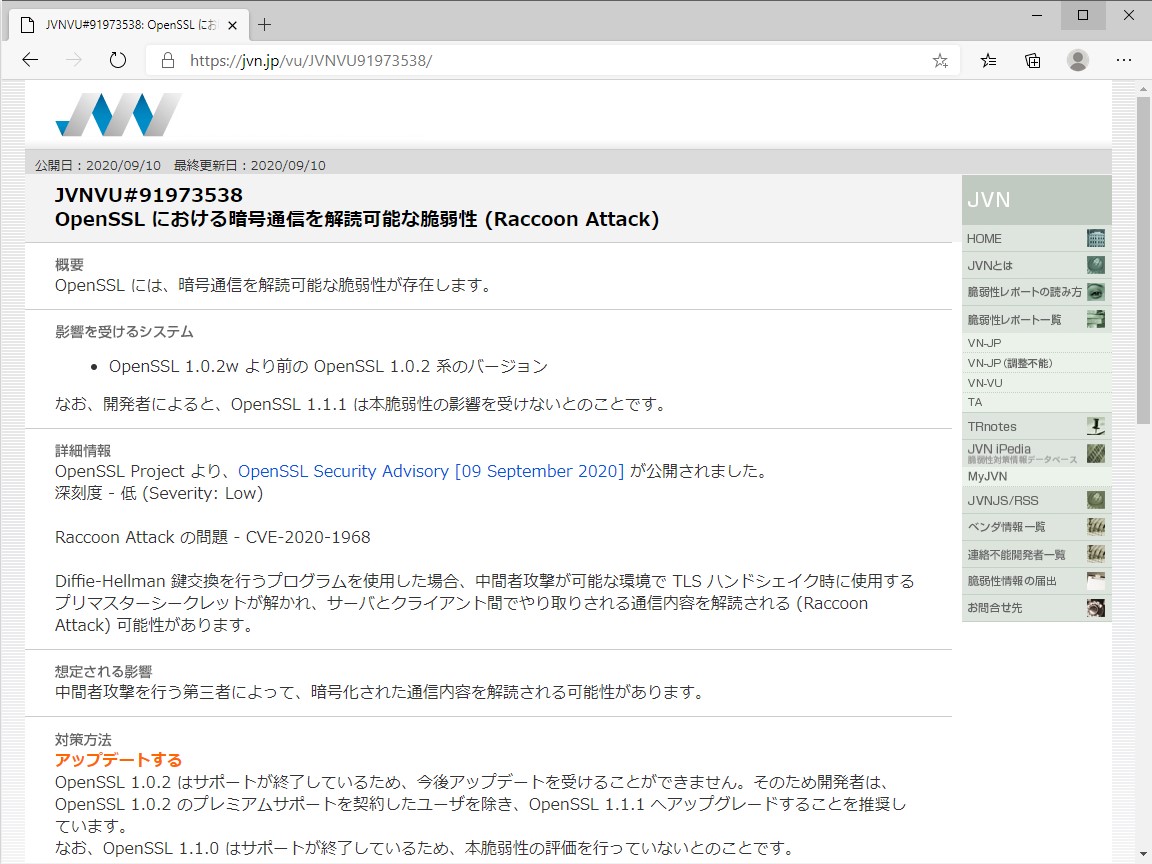
Task: Select VN-JP(調整不能) in the sidebar
Action: 1036,363
